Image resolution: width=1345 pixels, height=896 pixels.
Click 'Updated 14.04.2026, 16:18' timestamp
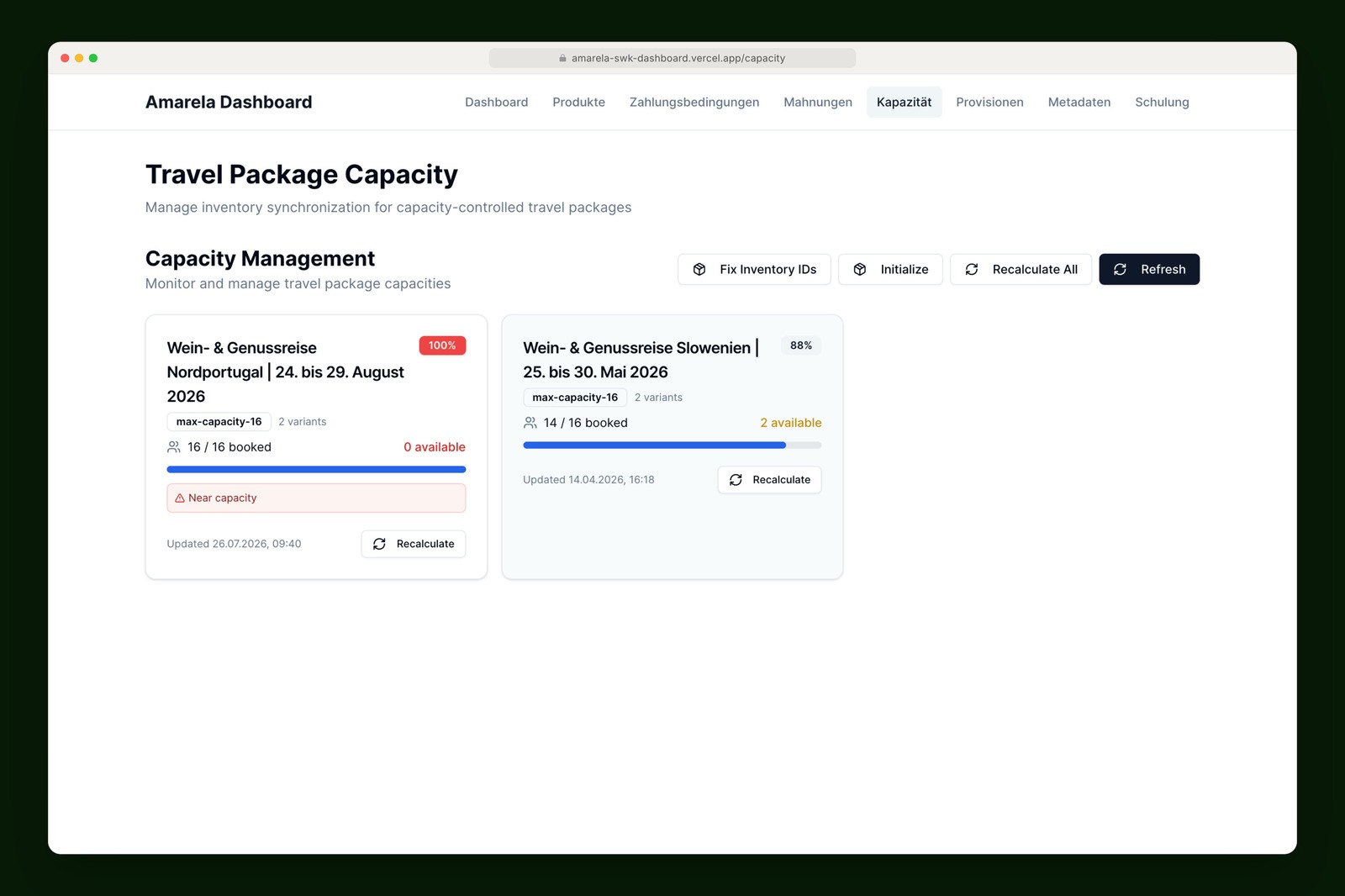tap(588, 479)
